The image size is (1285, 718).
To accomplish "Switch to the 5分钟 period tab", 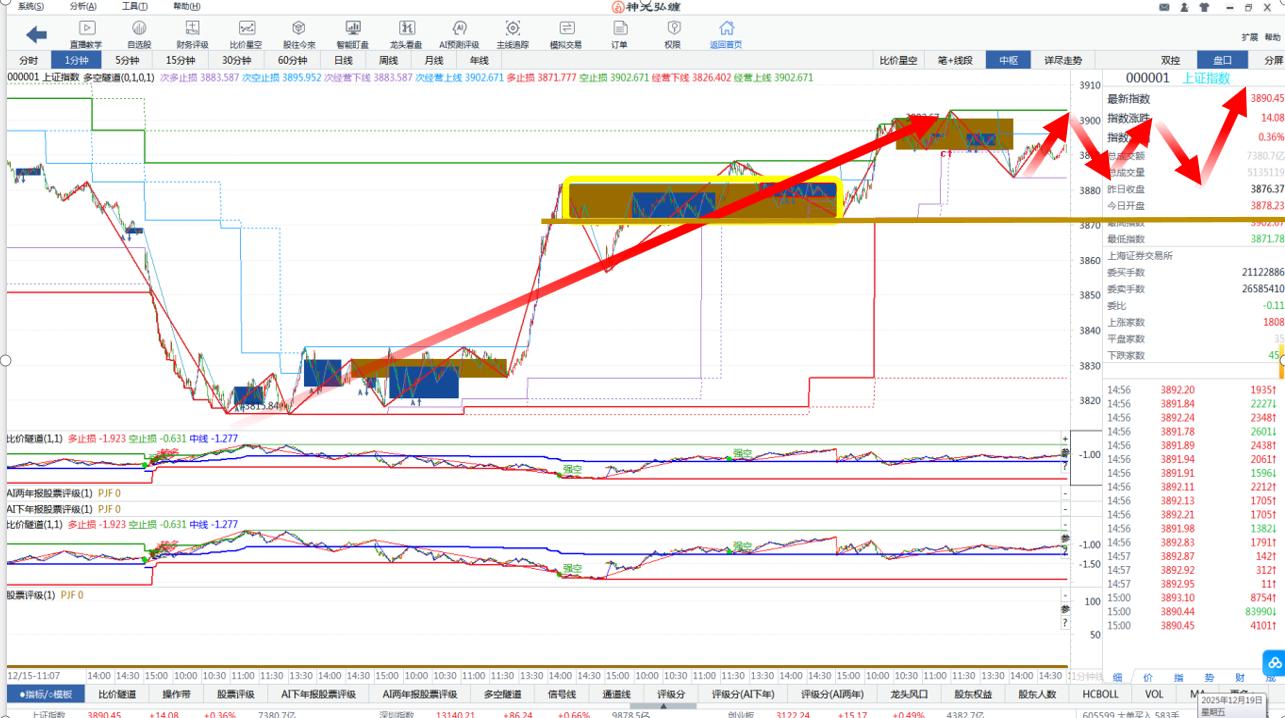I will tap(127, 60).
